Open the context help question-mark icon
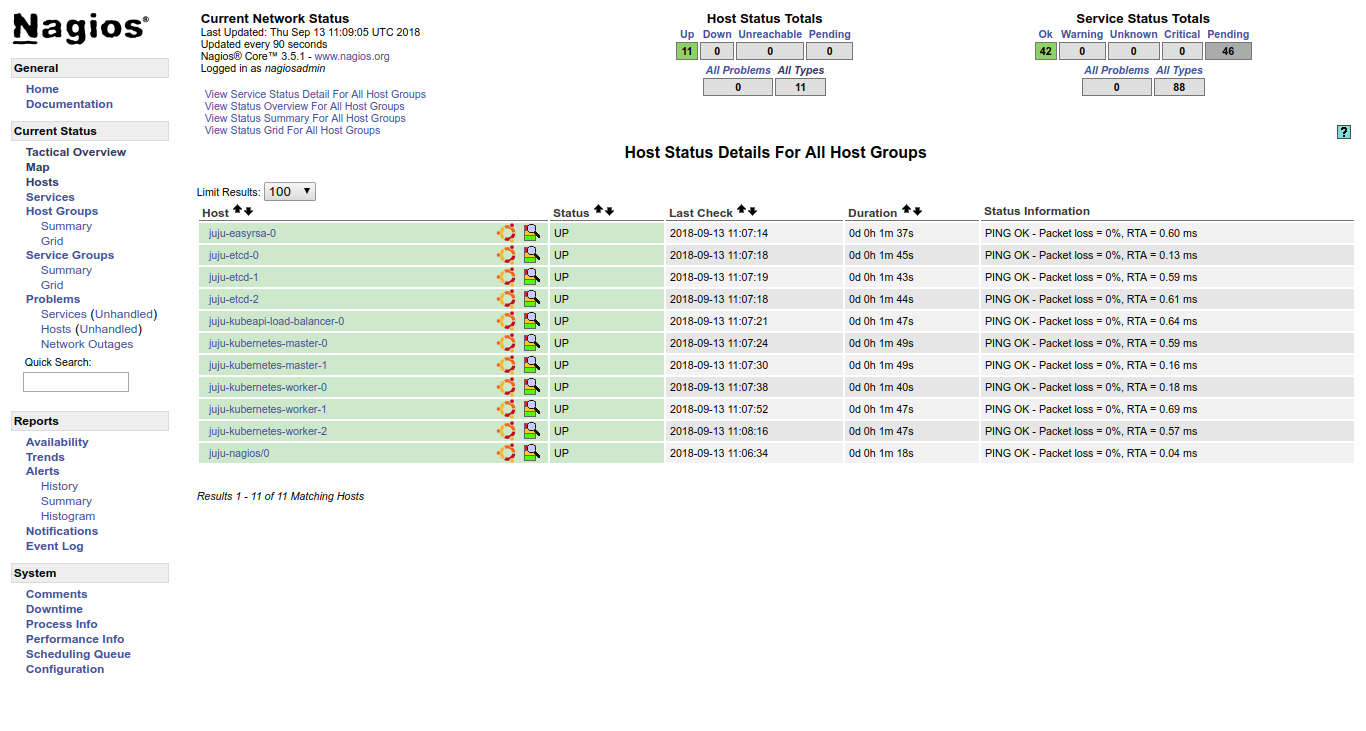Screen dimensions: 1366x731 point(1344,132)
